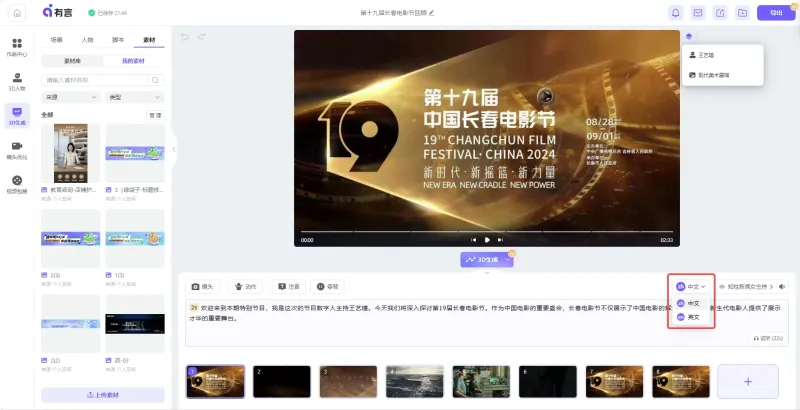
Task: Click the 停顿 pause button
Action: (x=328, y=287)
